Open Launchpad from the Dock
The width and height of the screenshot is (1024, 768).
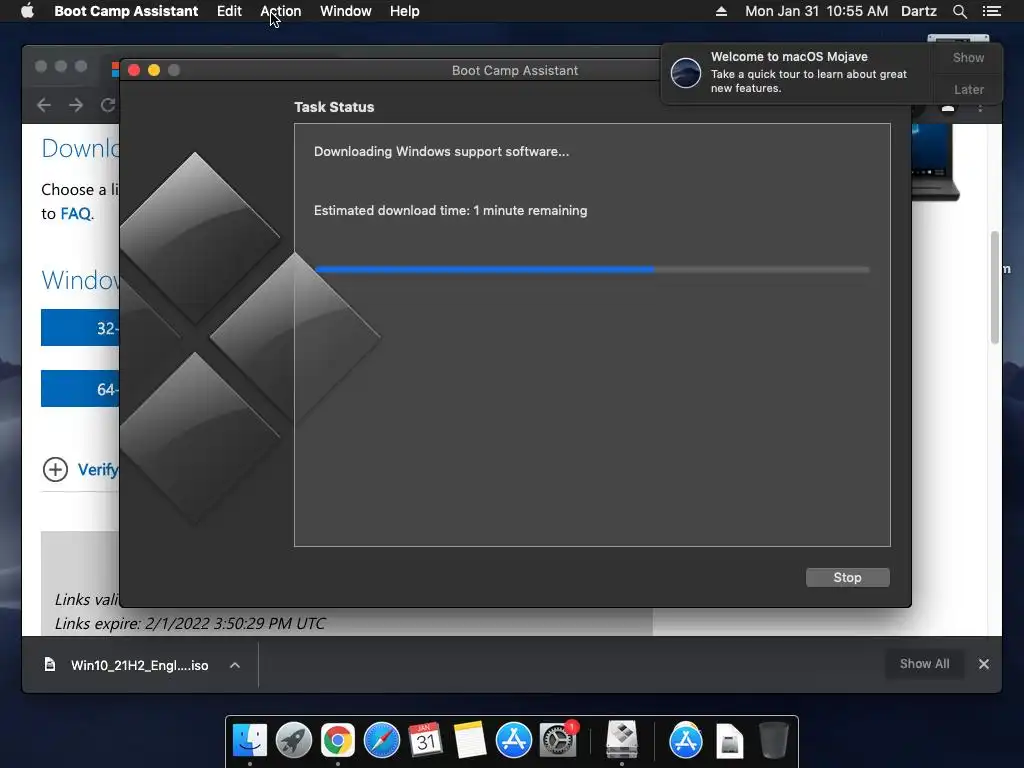(x=293, y=740)
